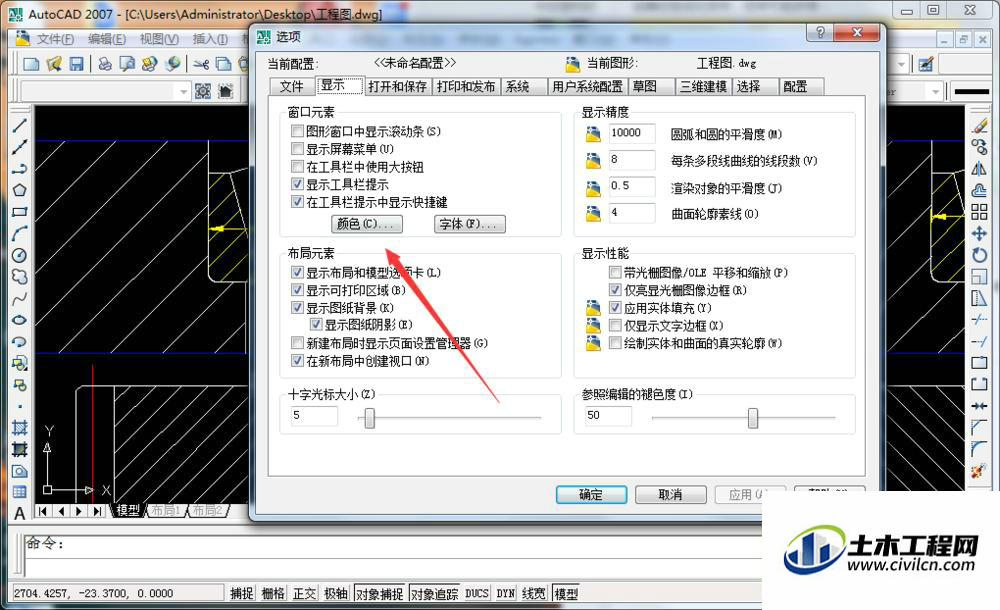Check 带光栅图像/OLE 平移和缩放 checkbox

tap(615, 273)
